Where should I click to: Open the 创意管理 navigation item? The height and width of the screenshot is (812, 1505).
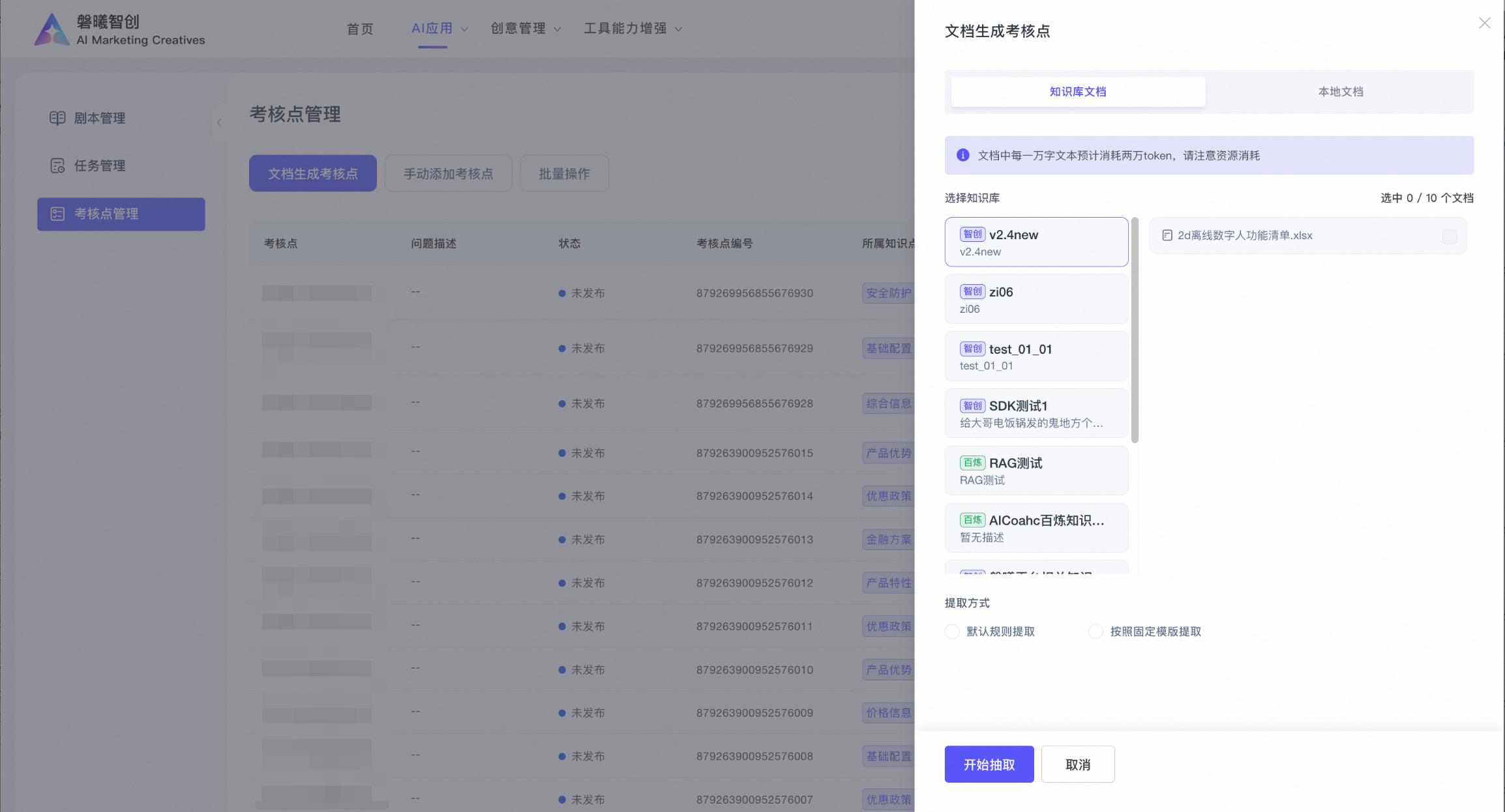518,29
